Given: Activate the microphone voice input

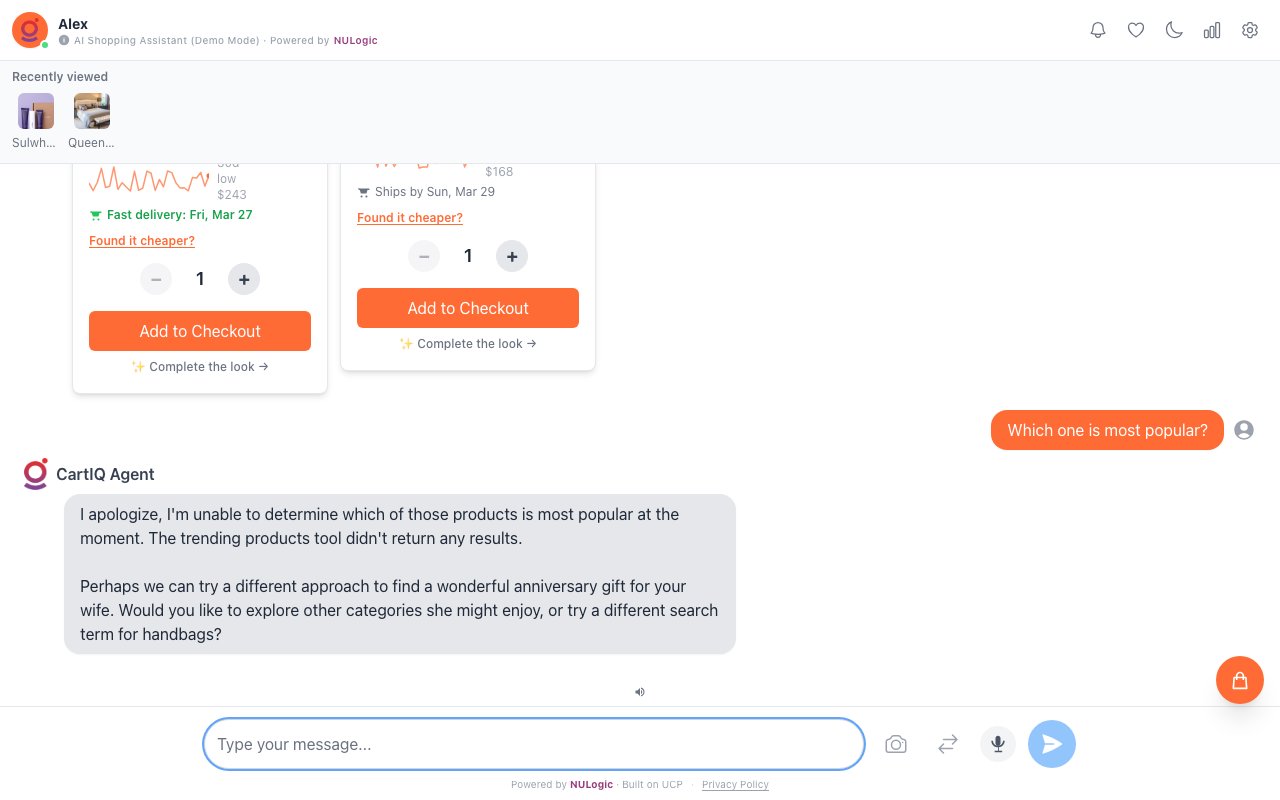Looking at the screenshot, I should point(998,744).
